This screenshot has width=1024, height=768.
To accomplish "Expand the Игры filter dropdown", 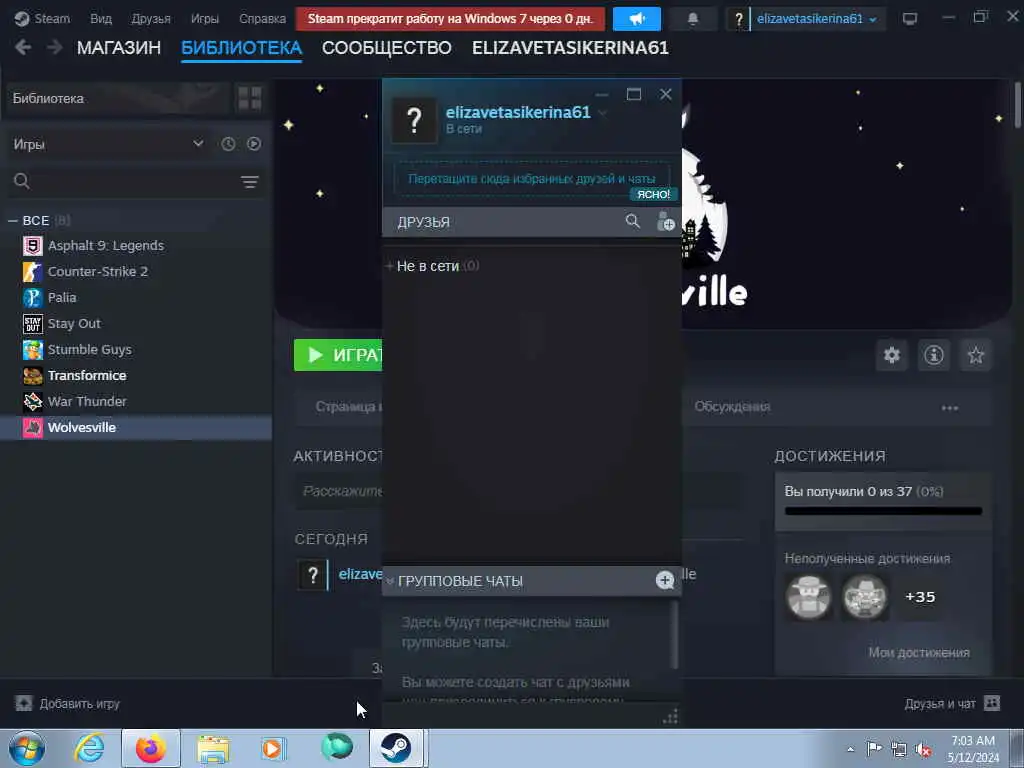I will pos(108,144).
